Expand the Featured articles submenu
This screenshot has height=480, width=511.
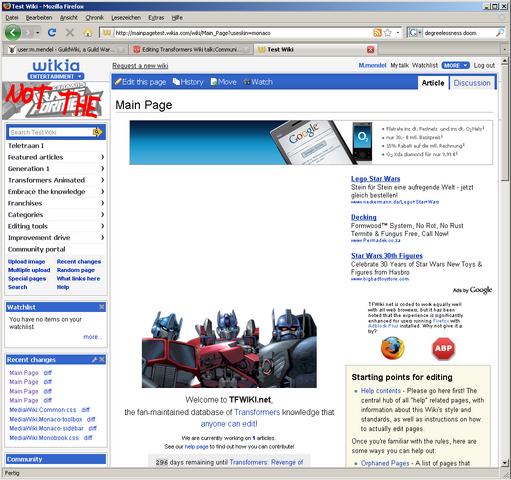pos(102,157)
